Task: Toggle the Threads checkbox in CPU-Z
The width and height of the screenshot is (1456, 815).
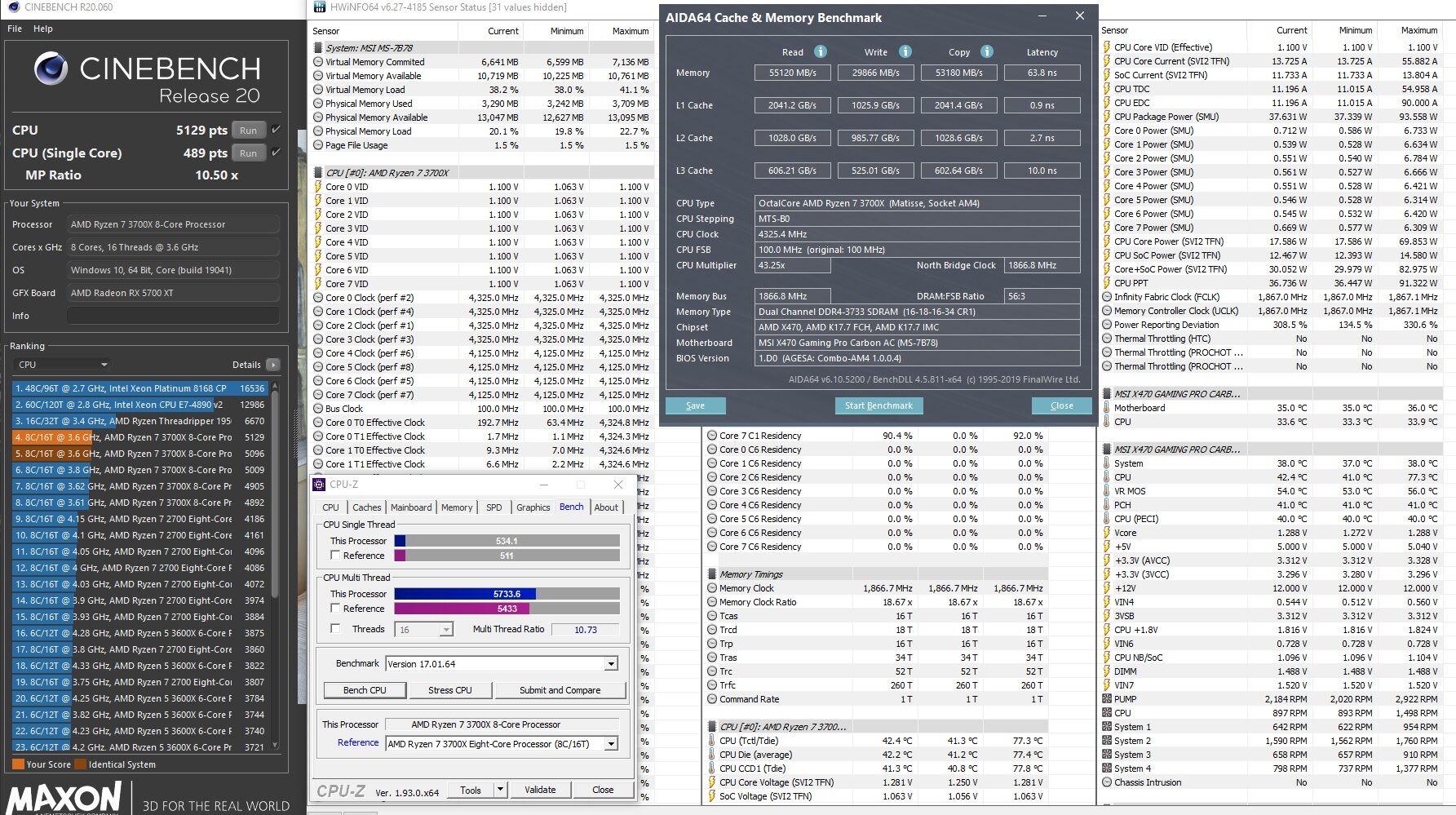Action: [335, 629]
